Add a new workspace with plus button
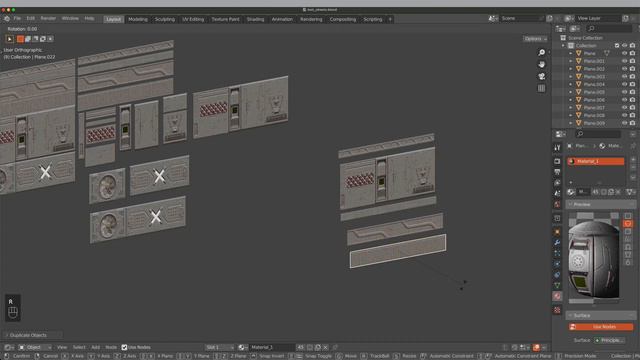Screen dimensions: 640x360 click(x=390, y=19)
